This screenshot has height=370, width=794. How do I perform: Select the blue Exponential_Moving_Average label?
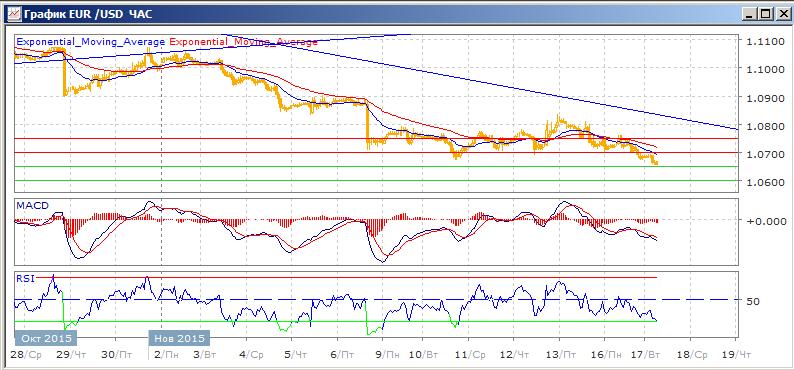(x=91, y=42)
